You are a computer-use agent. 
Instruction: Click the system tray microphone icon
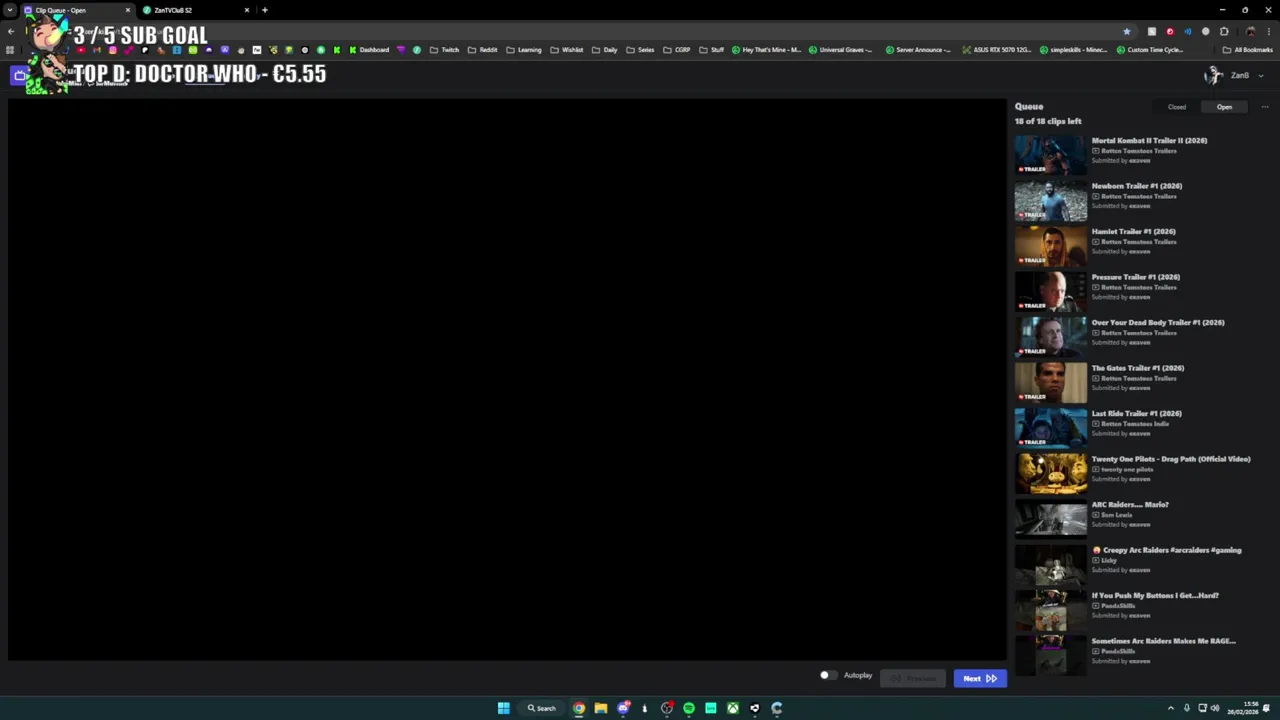pos(1187,708)
